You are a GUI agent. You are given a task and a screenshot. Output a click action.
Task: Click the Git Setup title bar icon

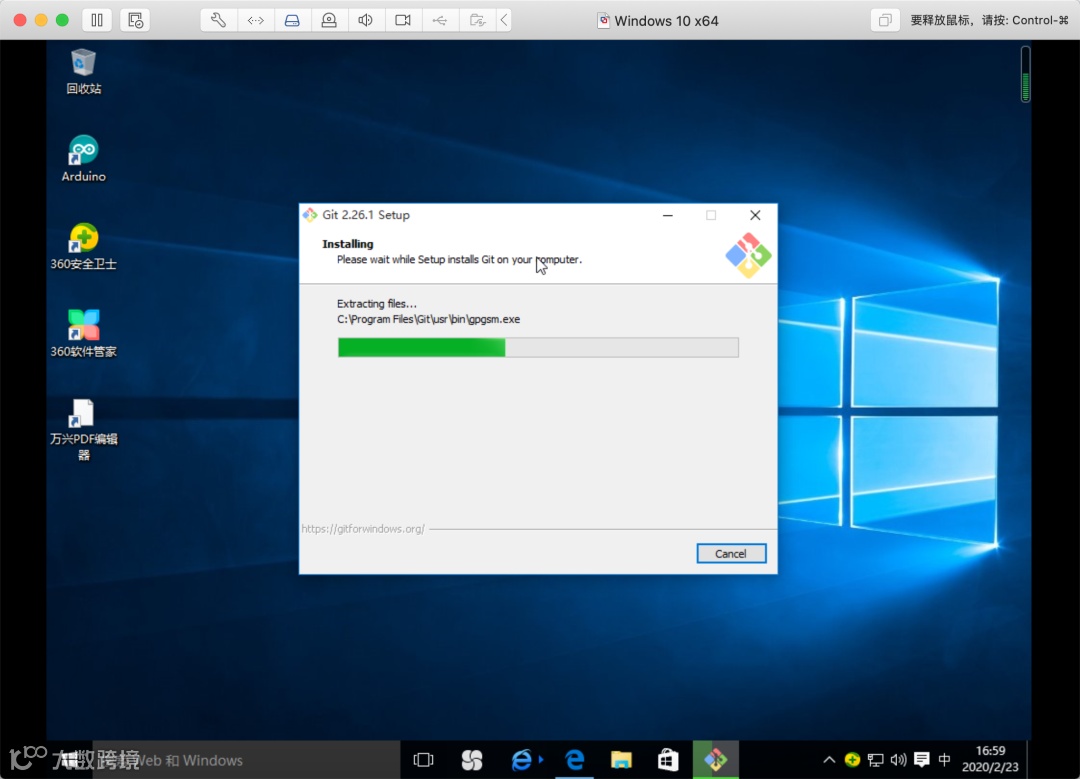pyautogui.click(x=310, y=215)
